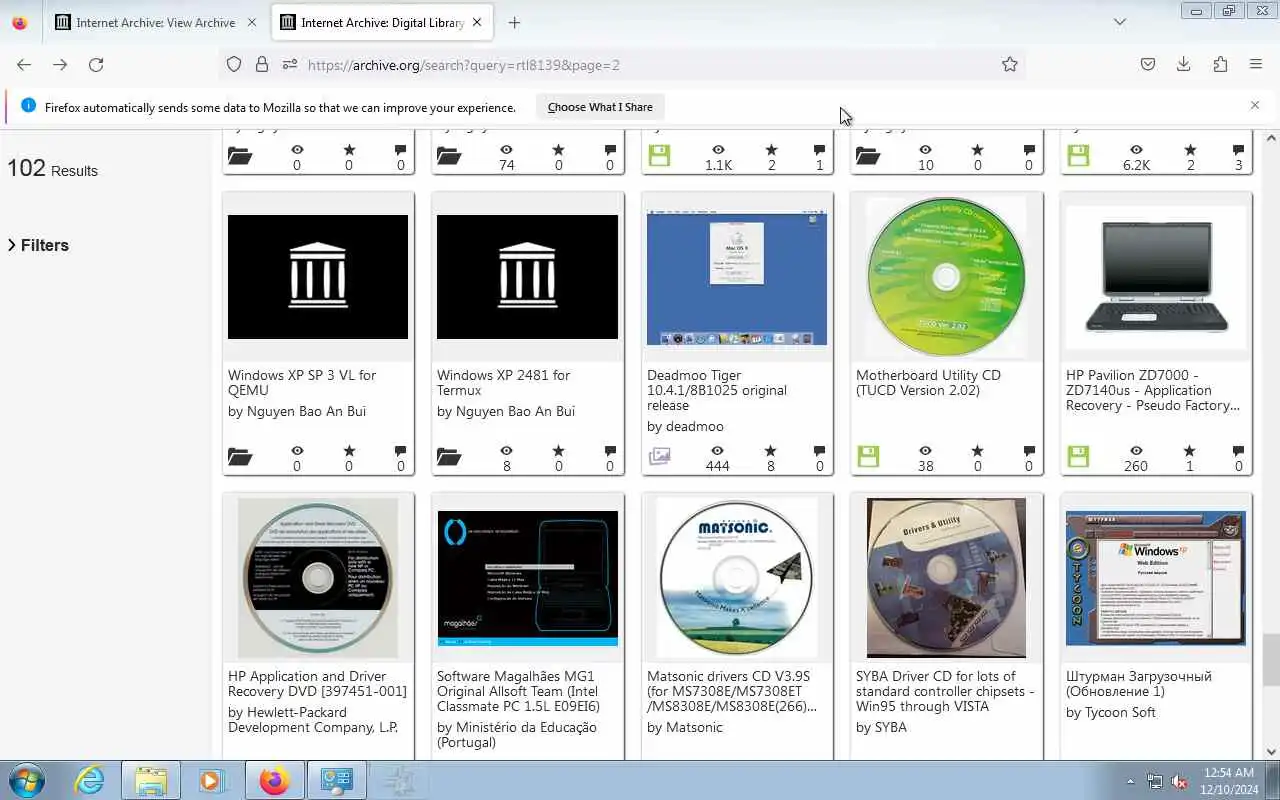Screen dimensions: 1280x800
Task: Click Windows XP 2481 Termux thumbnail
Action: [527, 277]
